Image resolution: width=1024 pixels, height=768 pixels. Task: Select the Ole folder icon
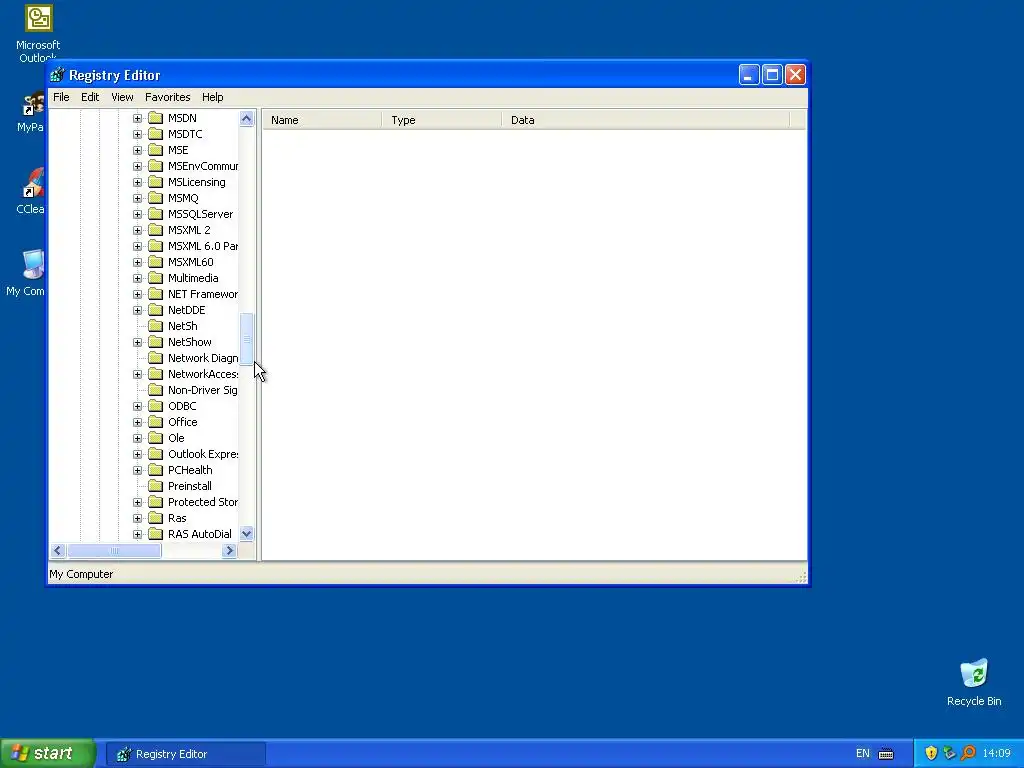(155, 438)
